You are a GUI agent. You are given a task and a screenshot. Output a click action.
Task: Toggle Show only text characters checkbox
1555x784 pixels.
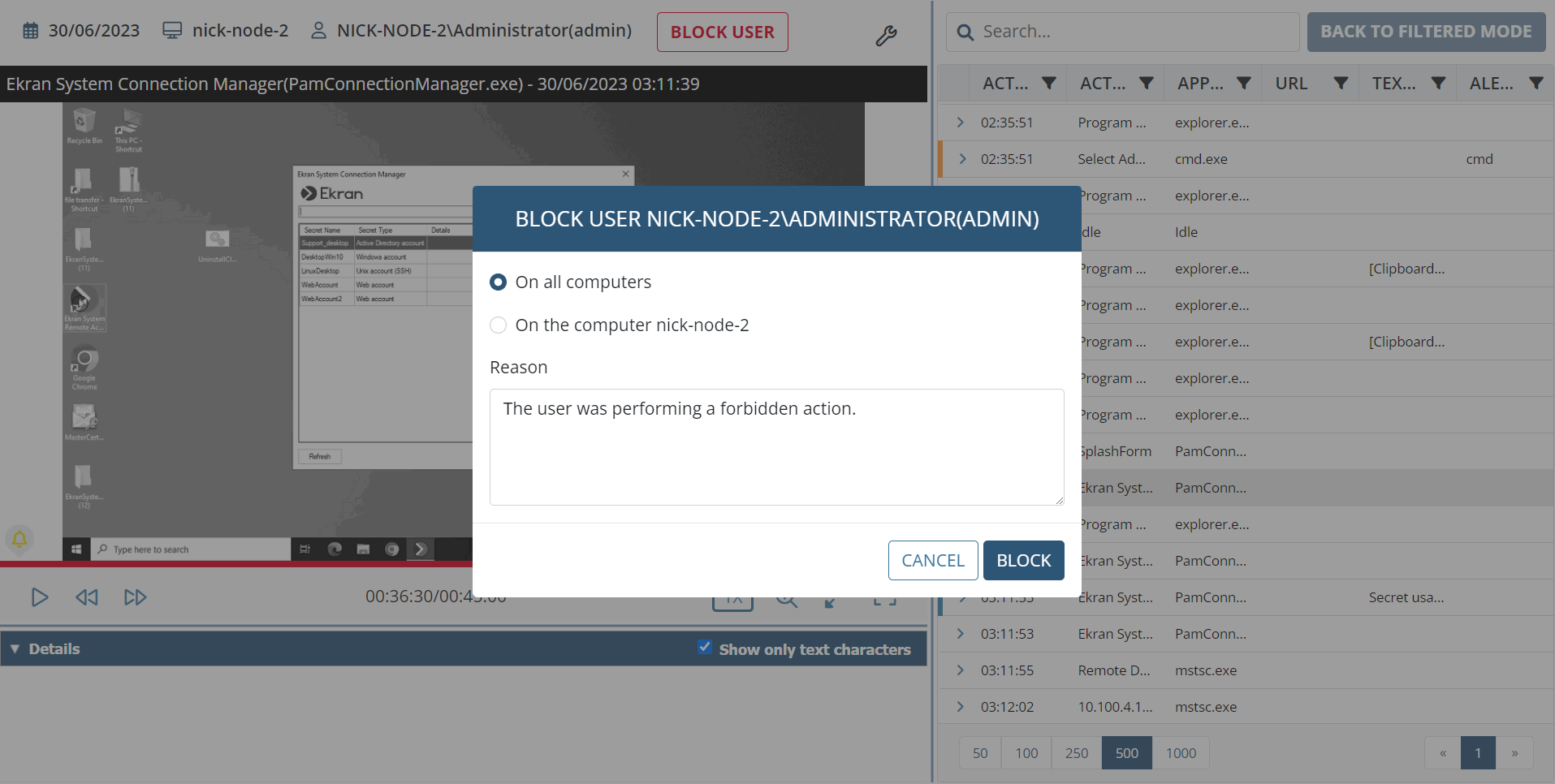[705, 648]
